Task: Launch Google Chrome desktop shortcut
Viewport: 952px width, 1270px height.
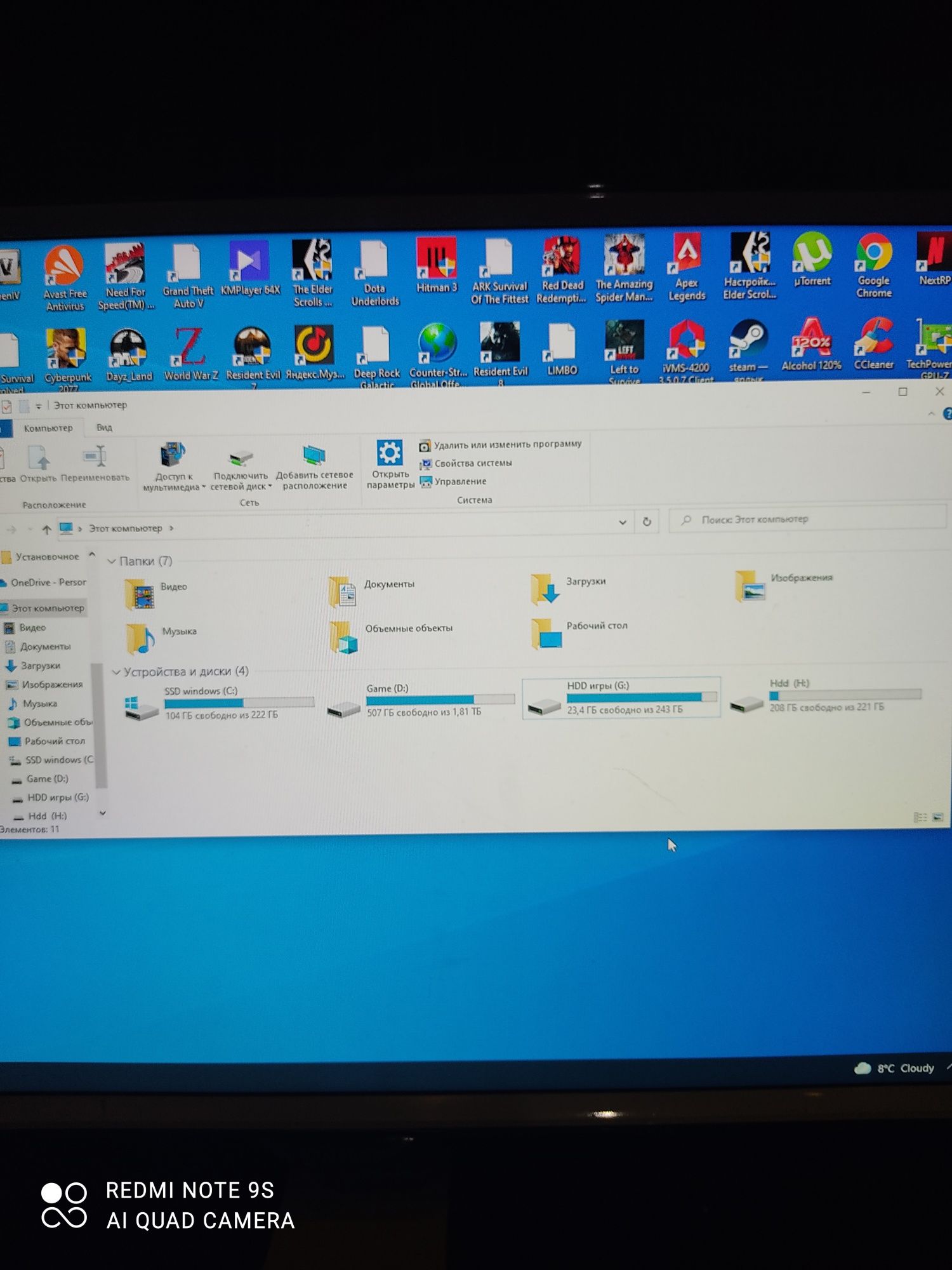Action: [x=874, y=265]
